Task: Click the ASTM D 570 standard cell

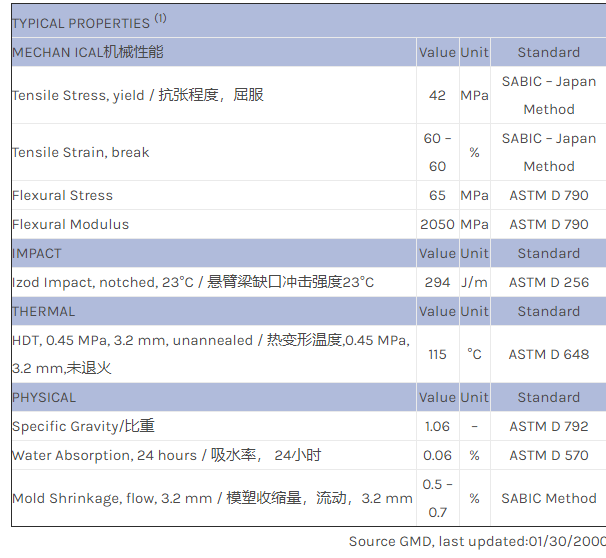Action: (x=548, y=455)
